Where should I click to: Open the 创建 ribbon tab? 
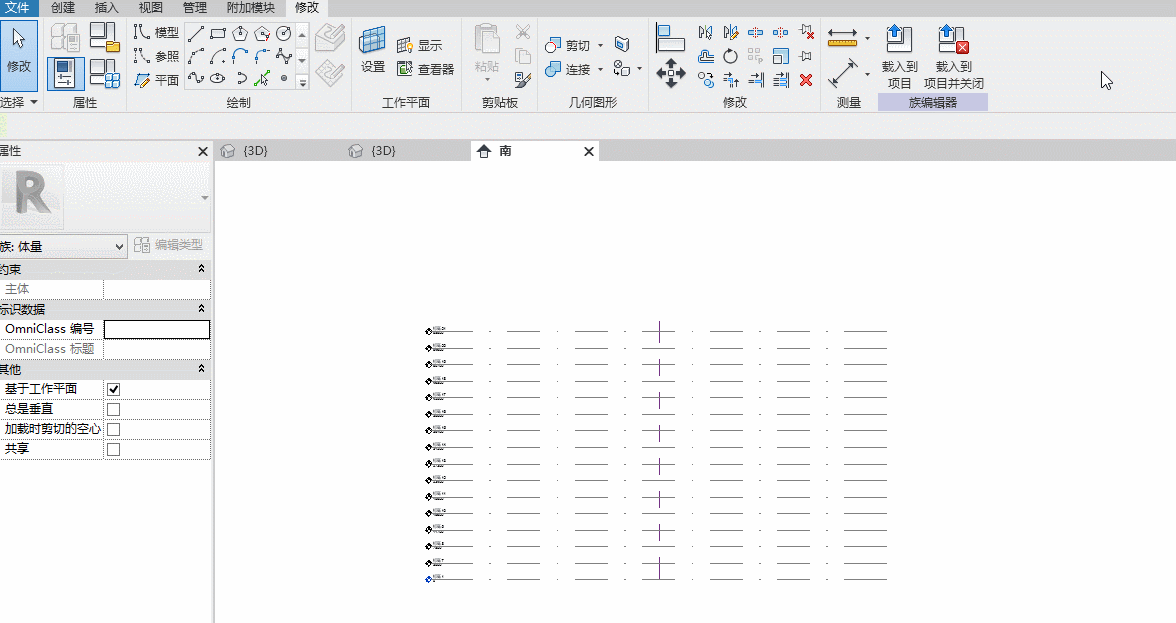(x=63, y=7)
